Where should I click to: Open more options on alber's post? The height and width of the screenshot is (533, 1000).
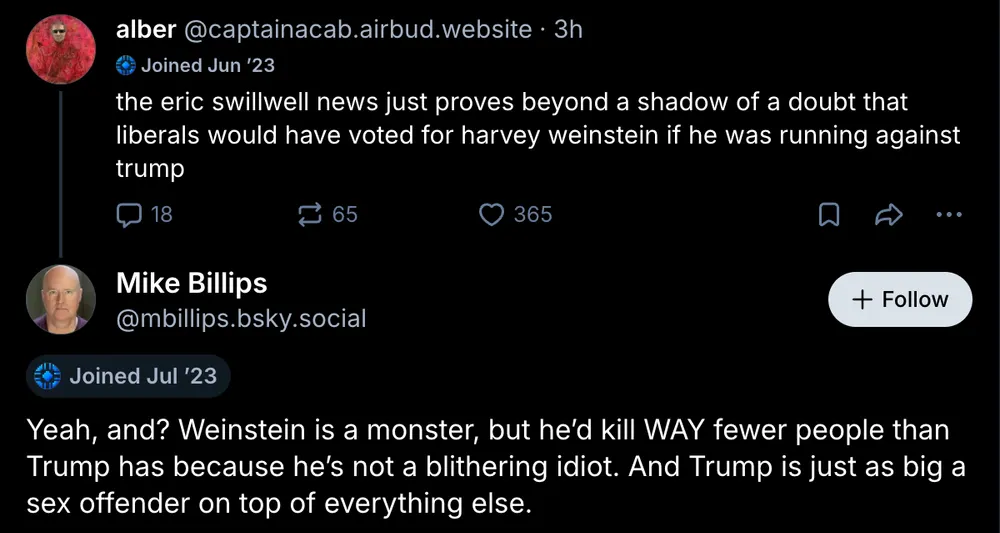click(x=948, y=214)
